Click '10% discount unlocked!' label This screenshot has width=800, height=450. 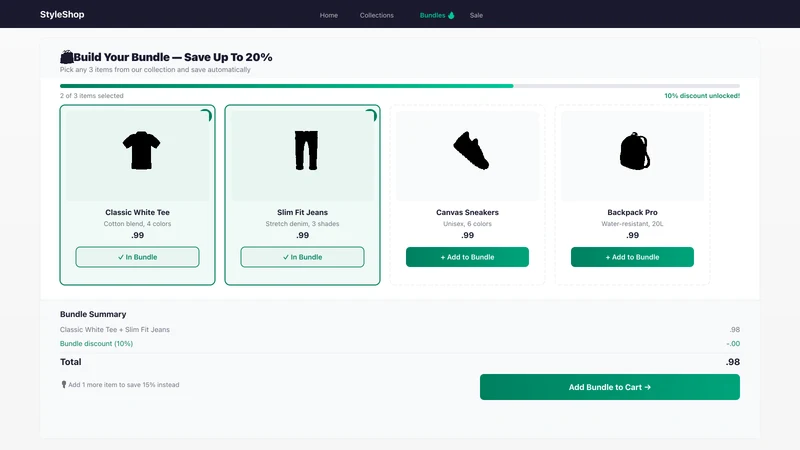click(x=702, y=96)
